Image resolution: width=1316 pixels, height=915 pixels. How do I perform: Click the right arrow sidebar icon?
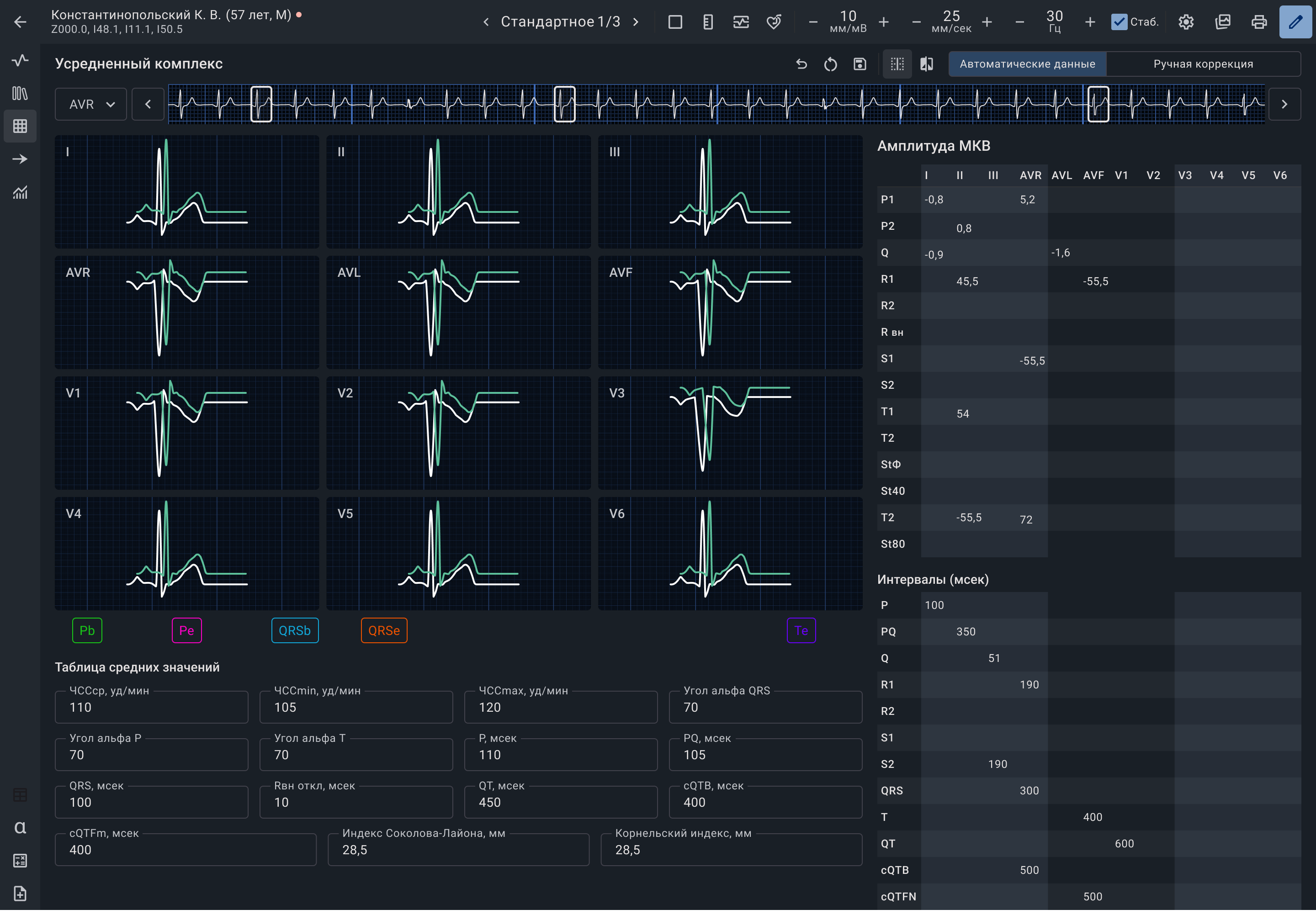[20, 159]
